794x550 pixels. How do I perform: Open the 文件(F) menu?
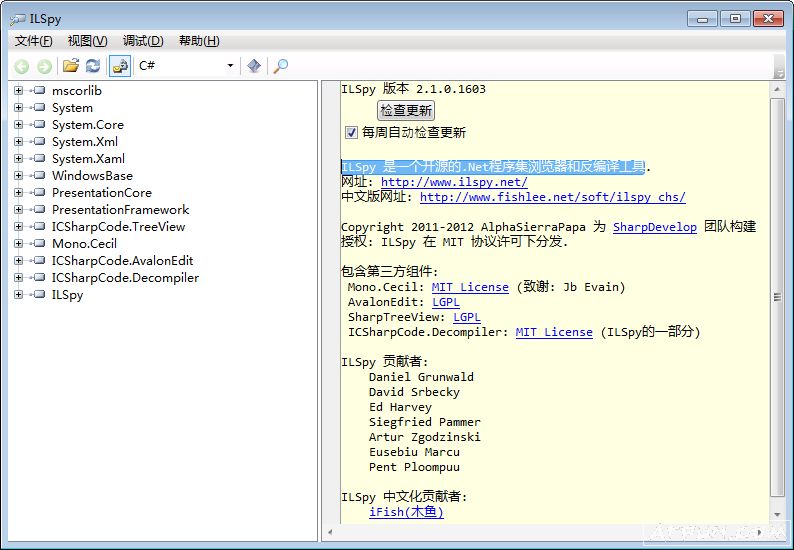(x=33, y=41)
